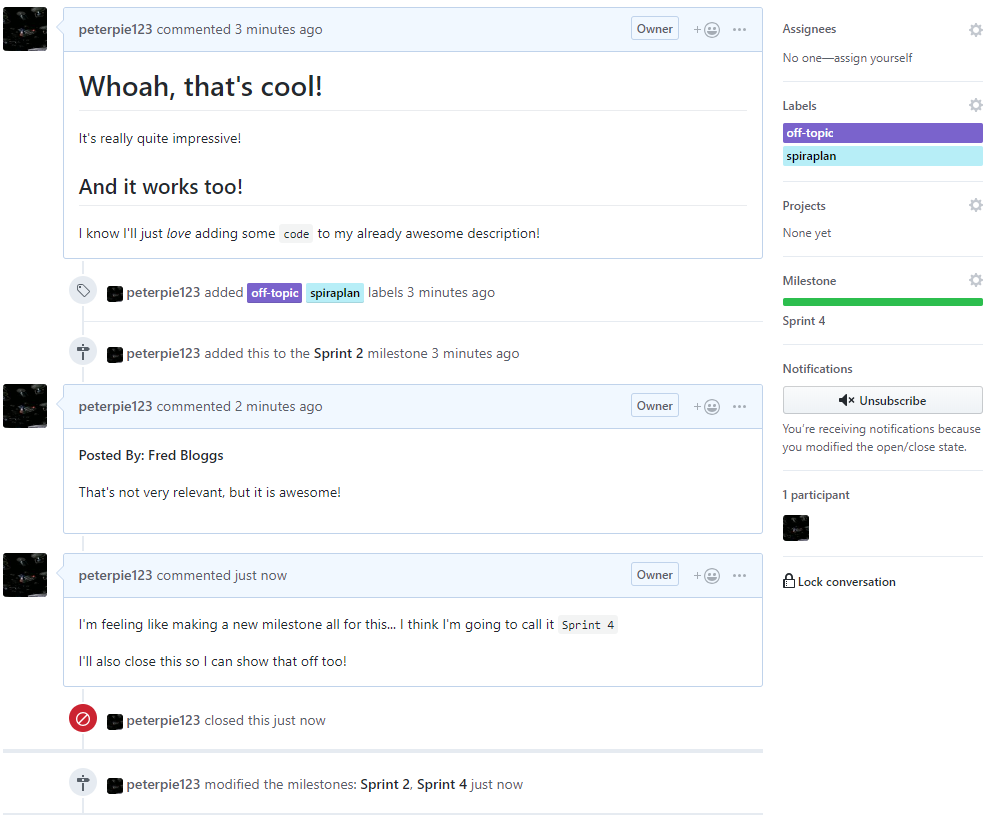This screenshot has width=1004, height=830.
Task: Open the Projects gear settings
Action: (x=975, y=205)
